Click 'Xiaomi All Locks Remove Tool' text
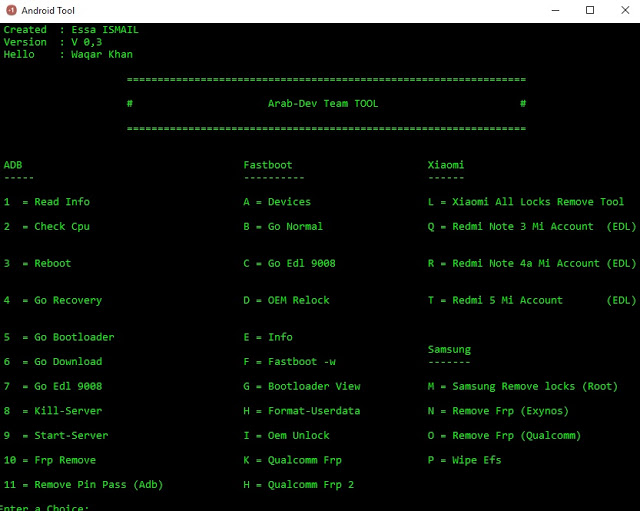640x511 pixels. coord(538,202)
